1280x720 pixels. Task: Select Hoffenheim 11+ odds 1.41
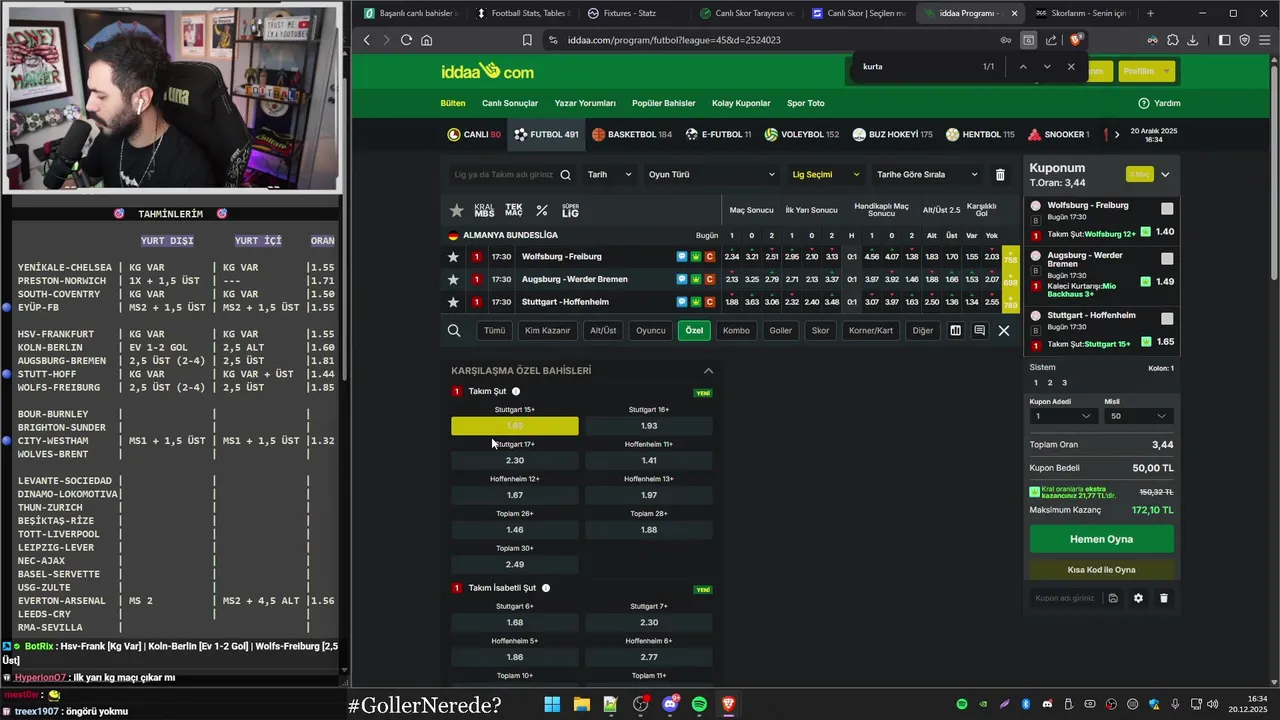coord(649,460)
